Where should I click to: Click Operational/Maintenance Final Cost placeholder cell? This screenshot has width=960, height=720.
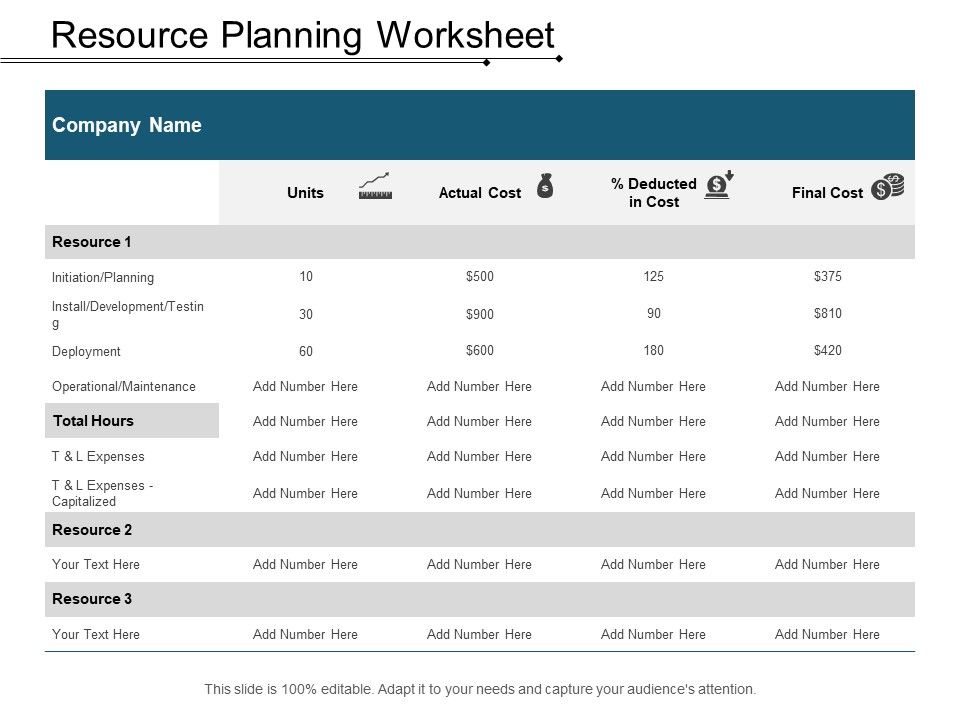click(827, 386)
